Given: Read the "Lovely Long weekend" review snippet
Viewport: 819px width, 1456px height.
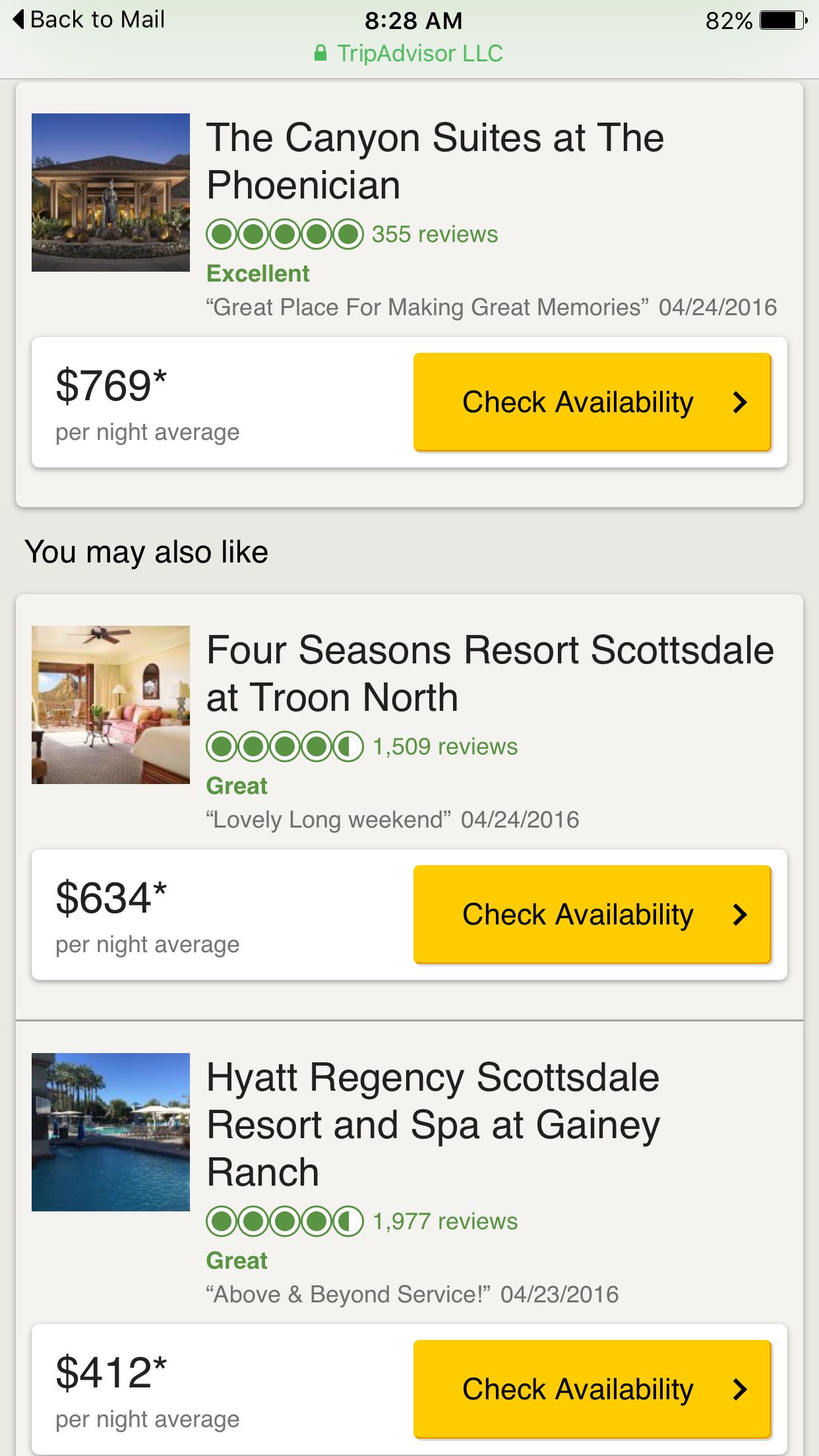Looking at the screenshot, I should [x=328, y=820].
